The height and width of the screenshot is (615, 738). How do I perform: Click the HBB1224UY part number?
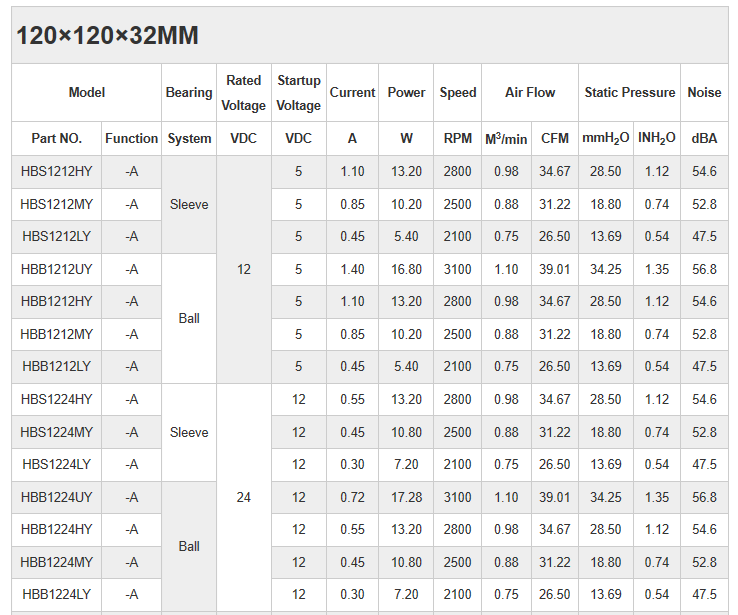click(x=56, y=497)
